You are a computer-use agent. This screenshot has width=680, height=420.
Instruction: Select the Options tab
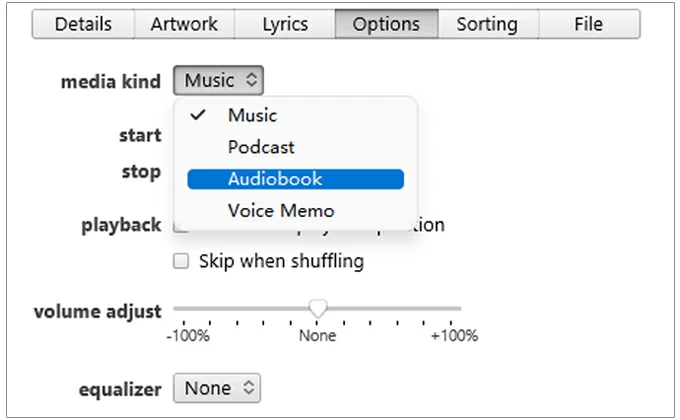pyautogui.click(x=387, y=24)
